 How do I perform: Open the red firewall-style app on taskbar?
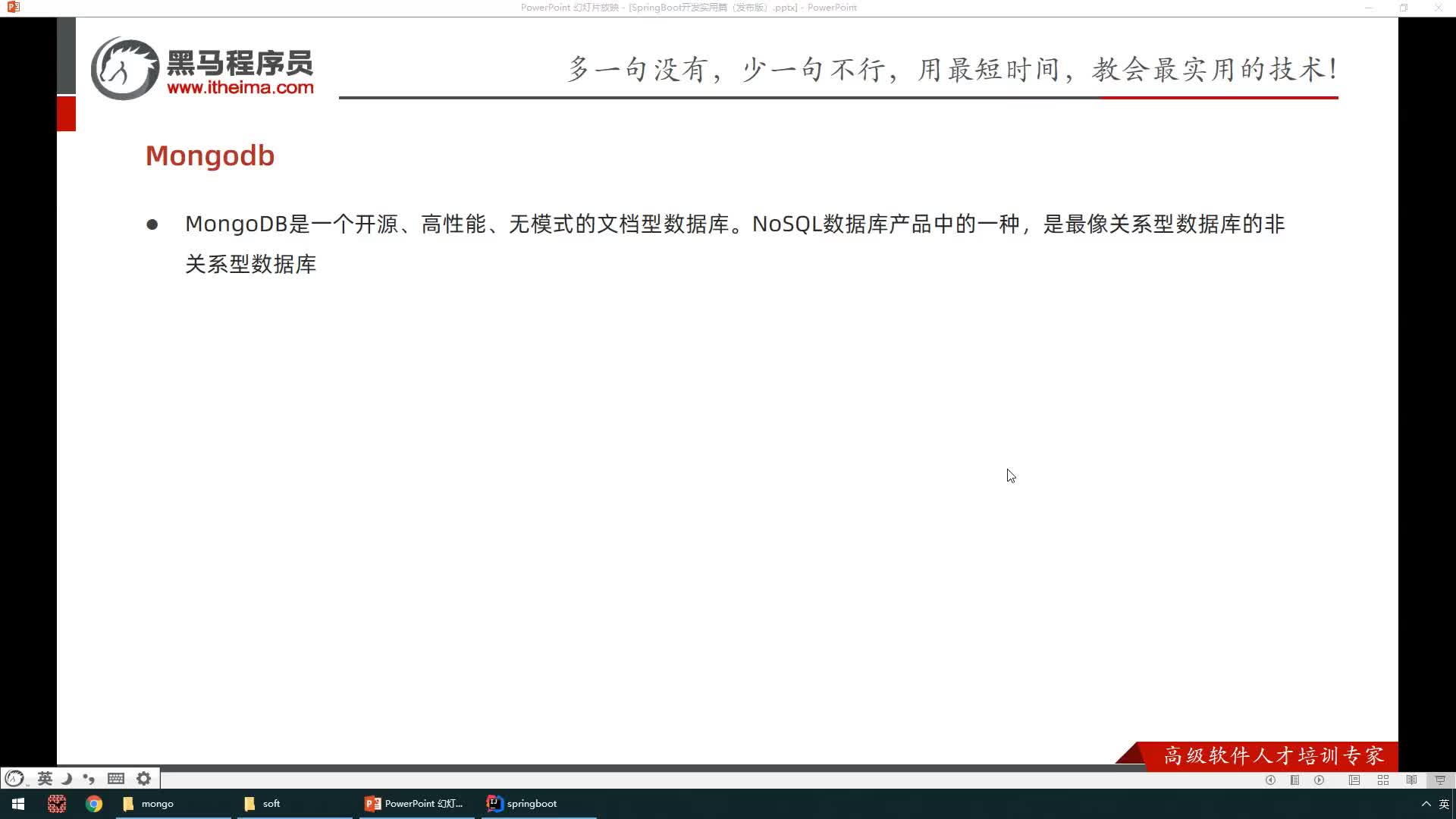coord(57,804)
